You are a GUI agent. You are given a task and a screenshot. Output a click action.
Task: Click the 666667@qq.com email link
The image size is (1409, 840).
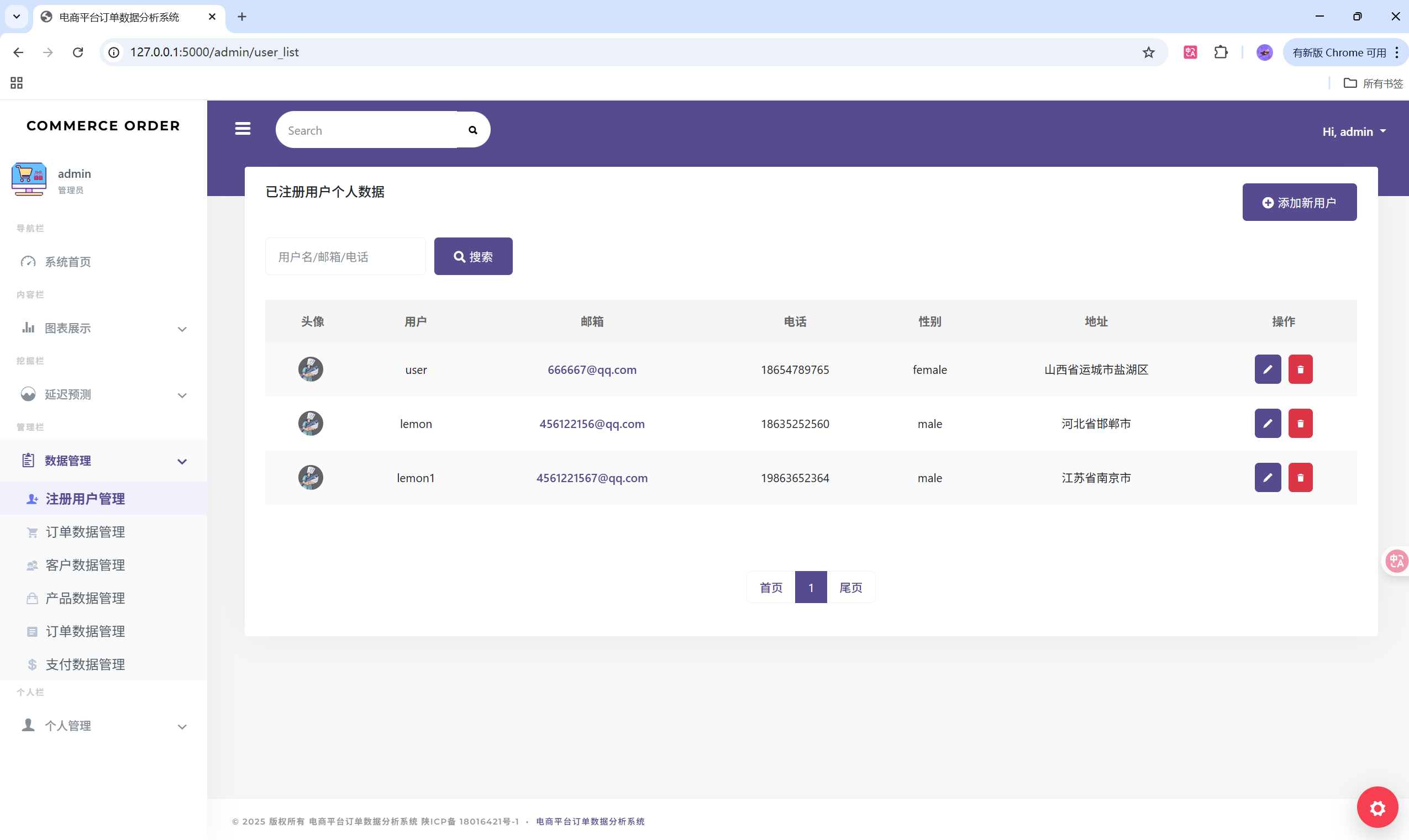(x=591, y=369)
